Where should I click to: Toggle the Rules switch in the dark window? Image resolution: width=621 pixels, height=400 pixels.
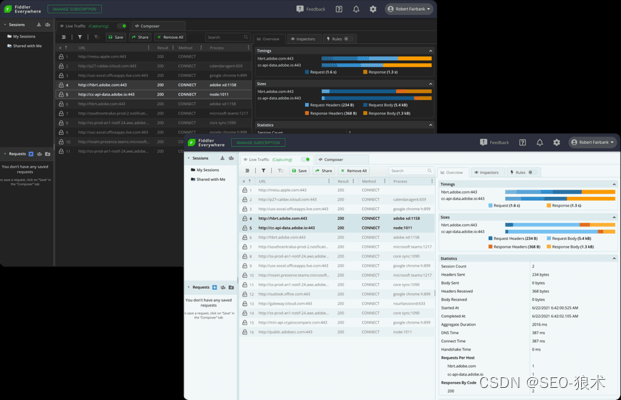(347, 39)
